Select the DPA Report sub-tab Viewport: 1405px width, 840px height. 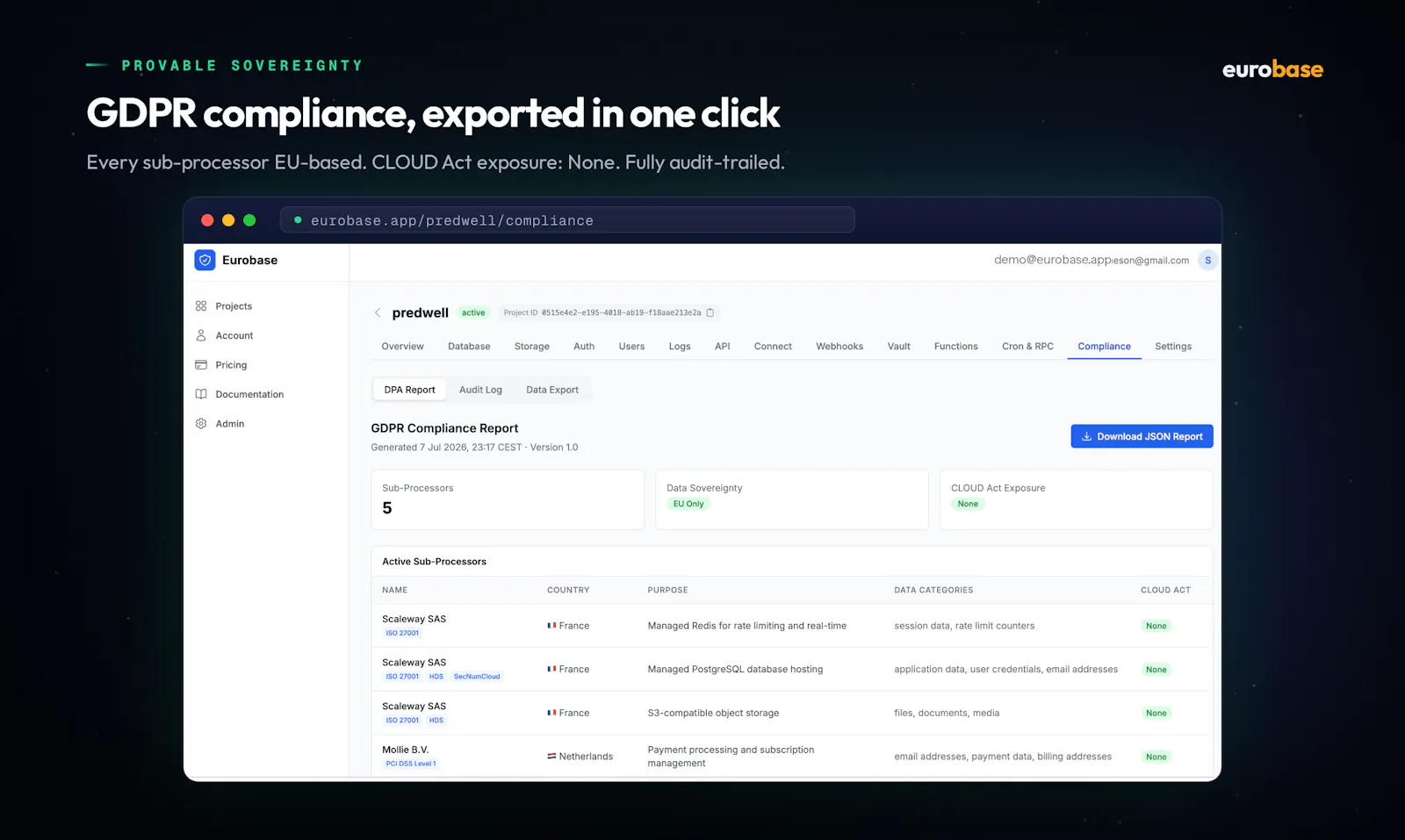(x=409, y=390)
